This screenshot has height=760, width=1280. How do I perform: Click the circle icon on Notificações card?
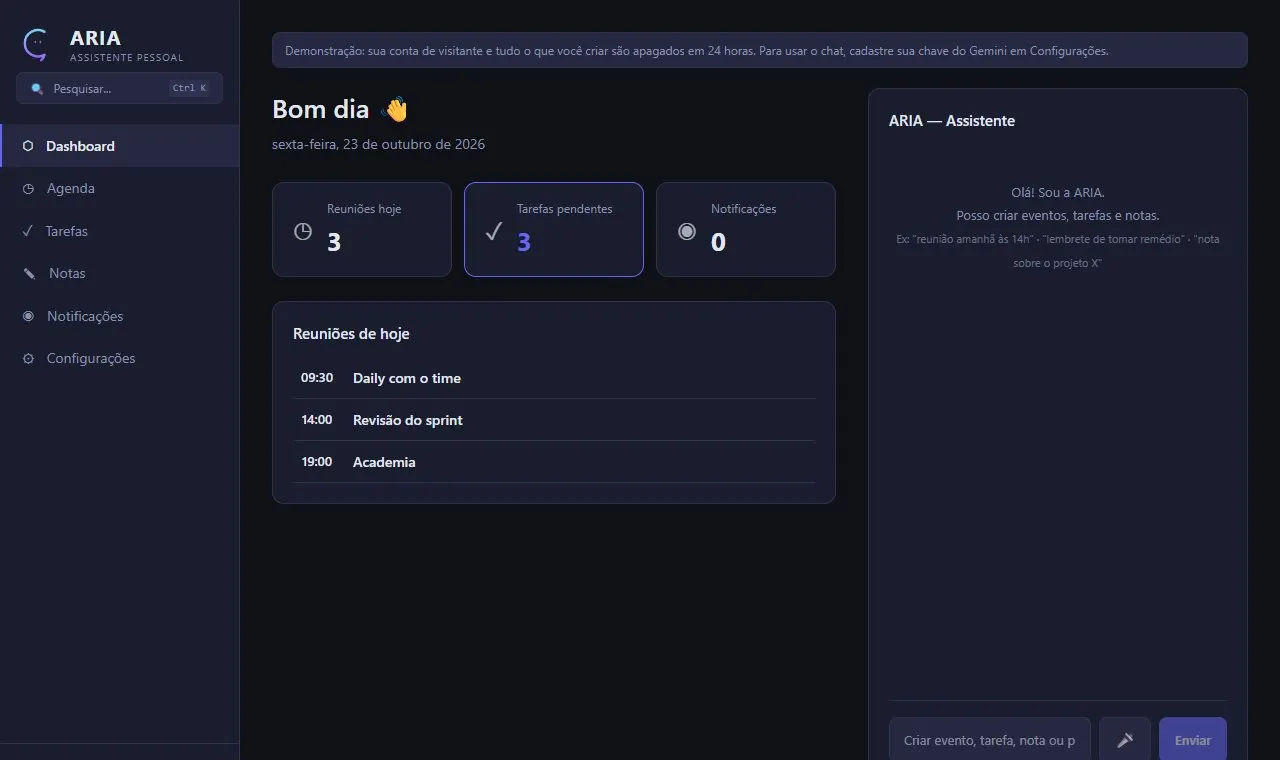[687, 231]
